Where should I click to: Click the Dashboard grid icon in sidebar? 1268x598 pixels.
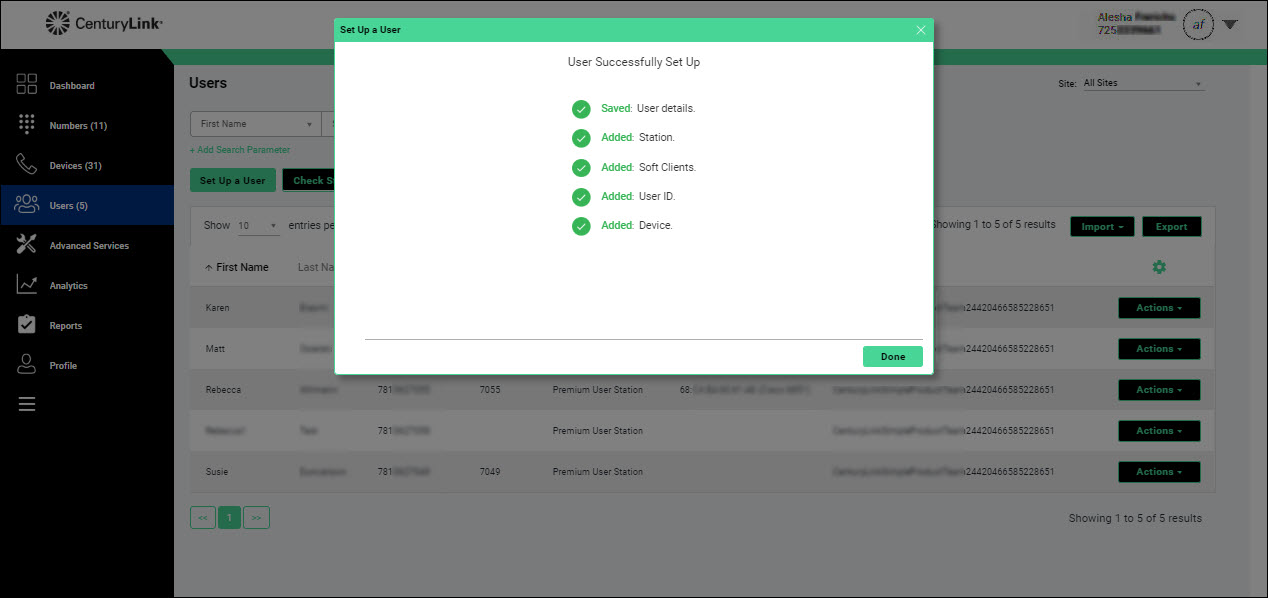click(27, 85)
